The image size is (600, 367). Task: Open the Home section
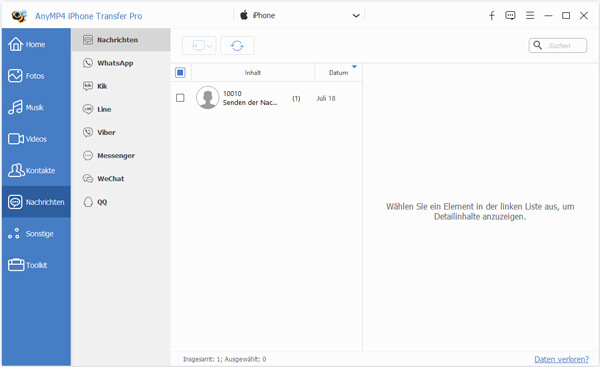(x=36, y=44)
